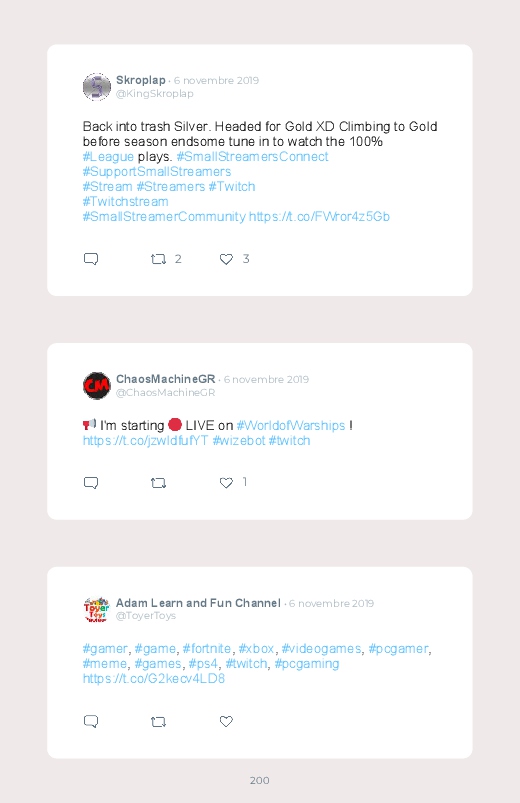Like the Skroplap tweet with heart icon
Screen dimensions: 520x803
226,259
